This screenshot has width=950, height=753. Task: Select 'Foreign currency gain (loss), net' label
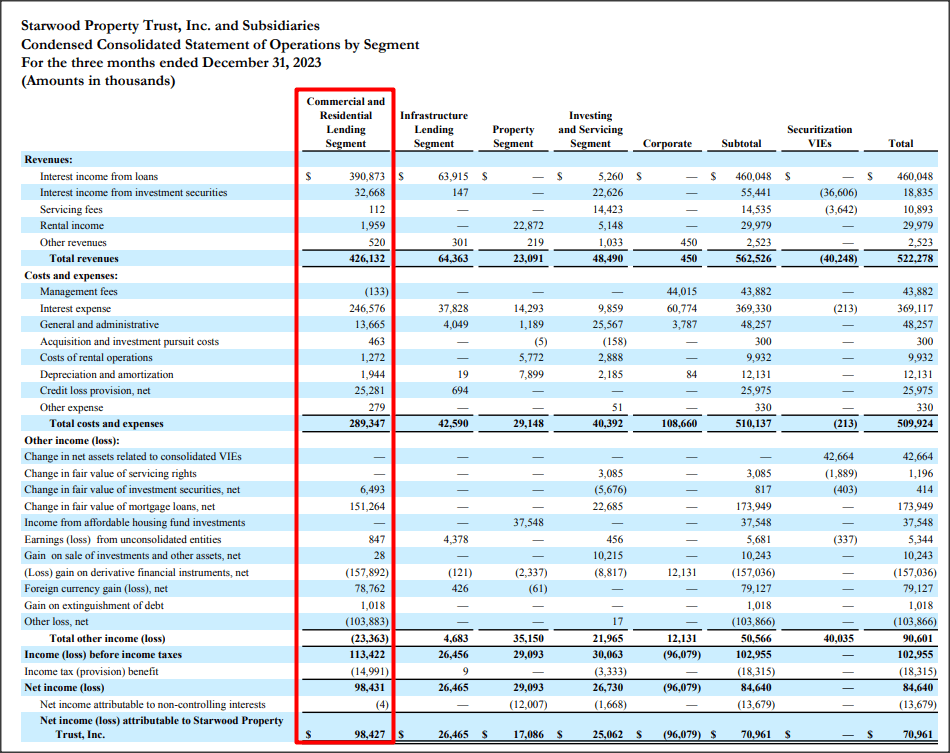pos(96,588)
